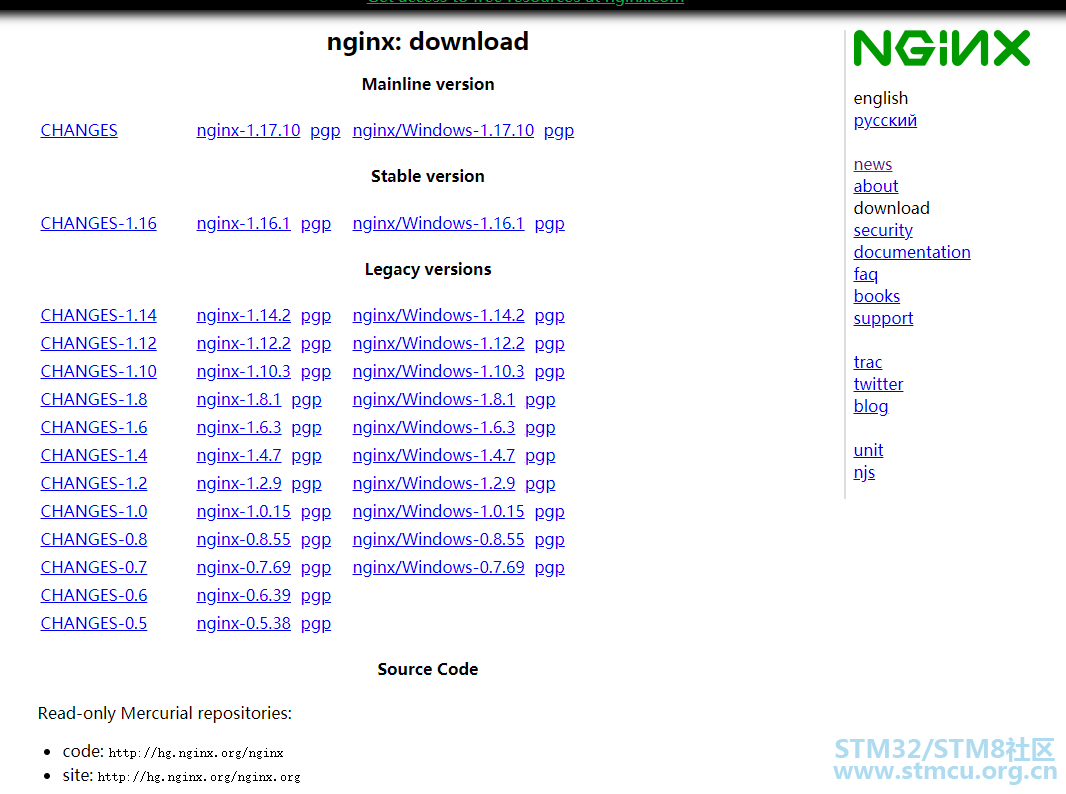Open CHANGES-1.8 link
Screen dimensions: 1066x794
pos(94,399)
